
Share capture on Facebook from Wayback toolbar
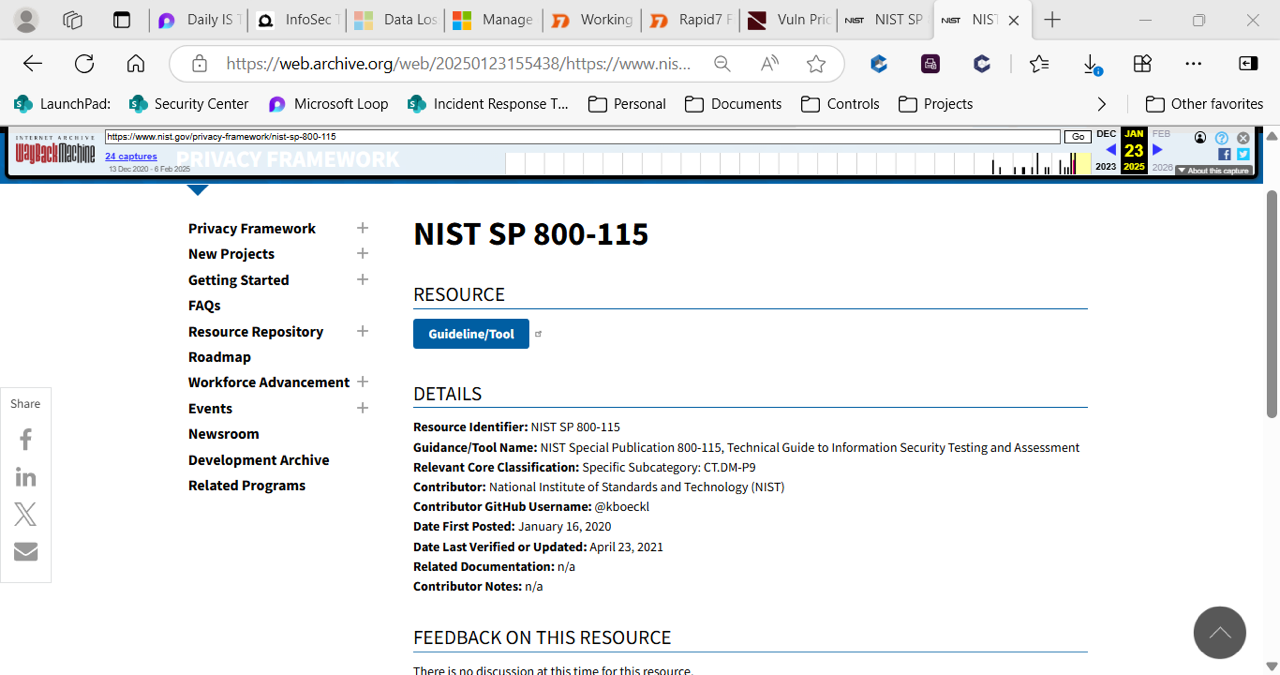1224,154
